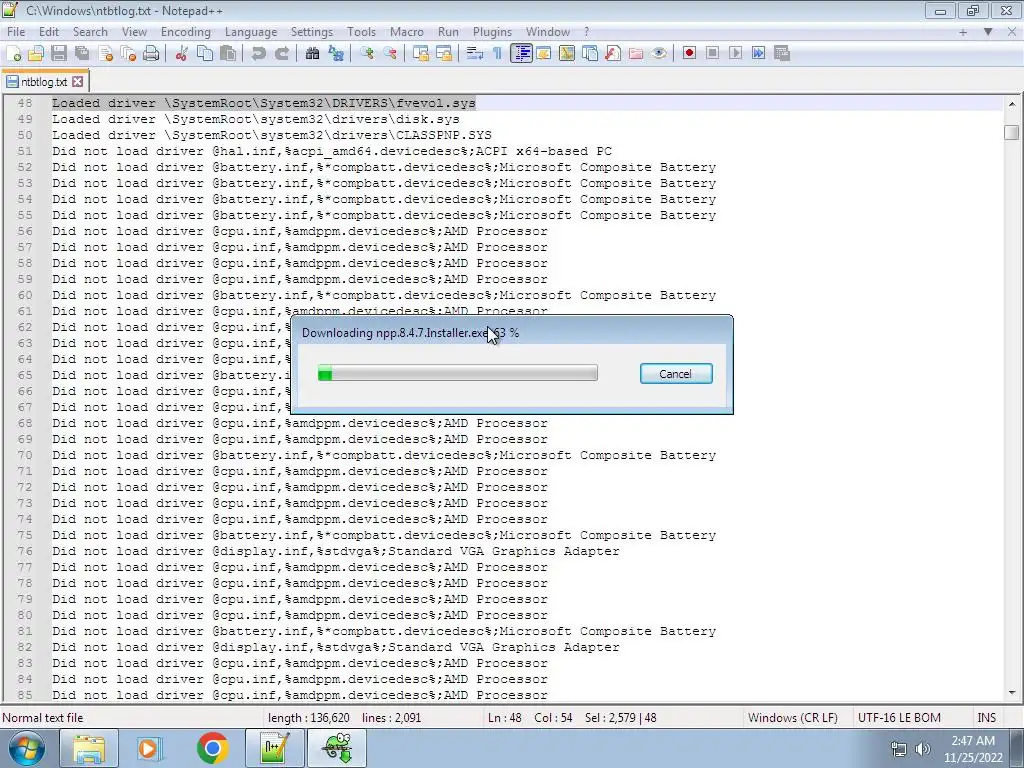This screenshot has height=768, width=1024.
Task: Click 'Normal text file' status entry
Action: click(43, 718)
